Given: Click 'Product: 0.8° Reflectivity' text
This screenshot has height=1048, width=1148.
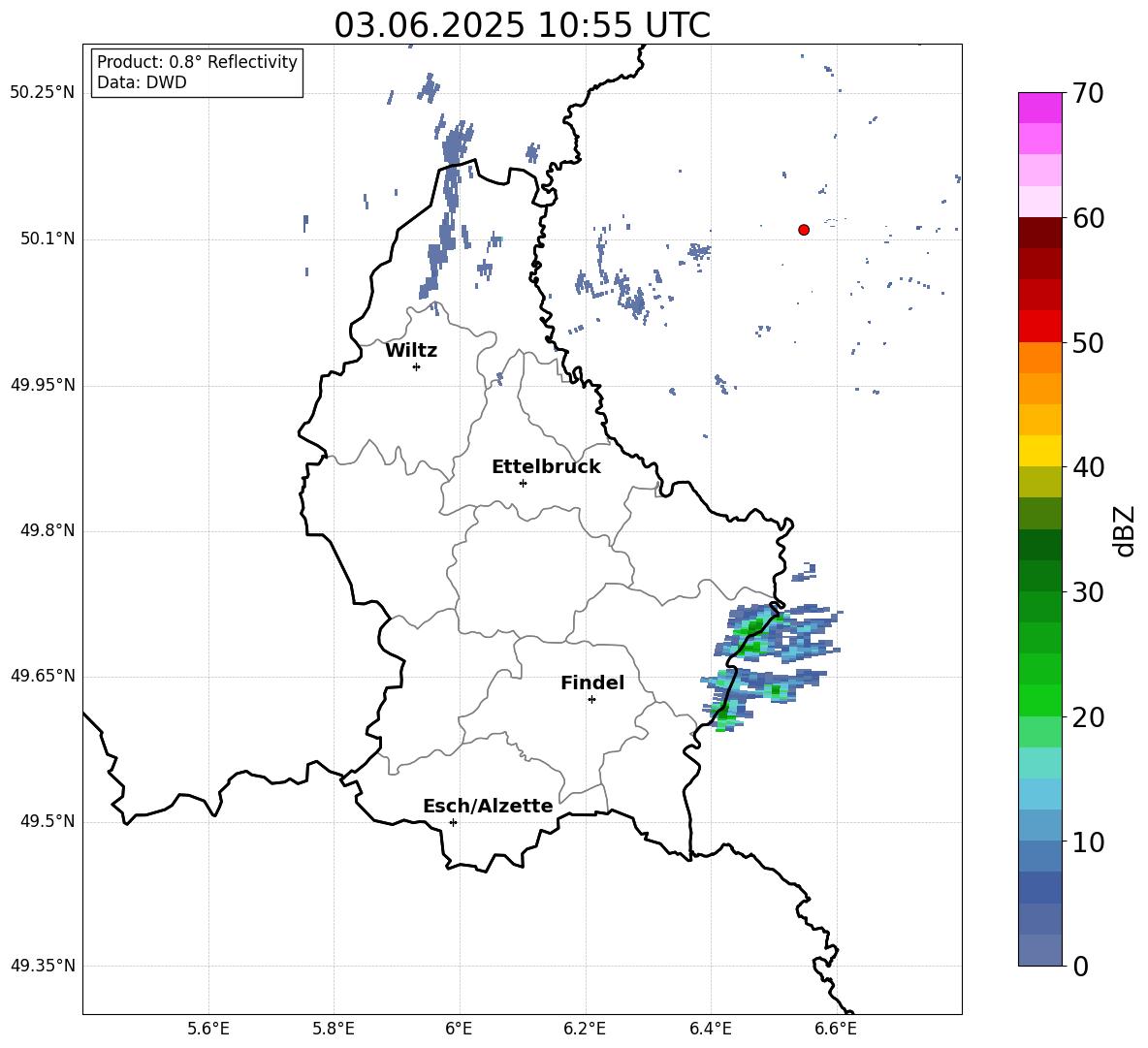Looking at the screenshot, I should (x=197, y=62).
